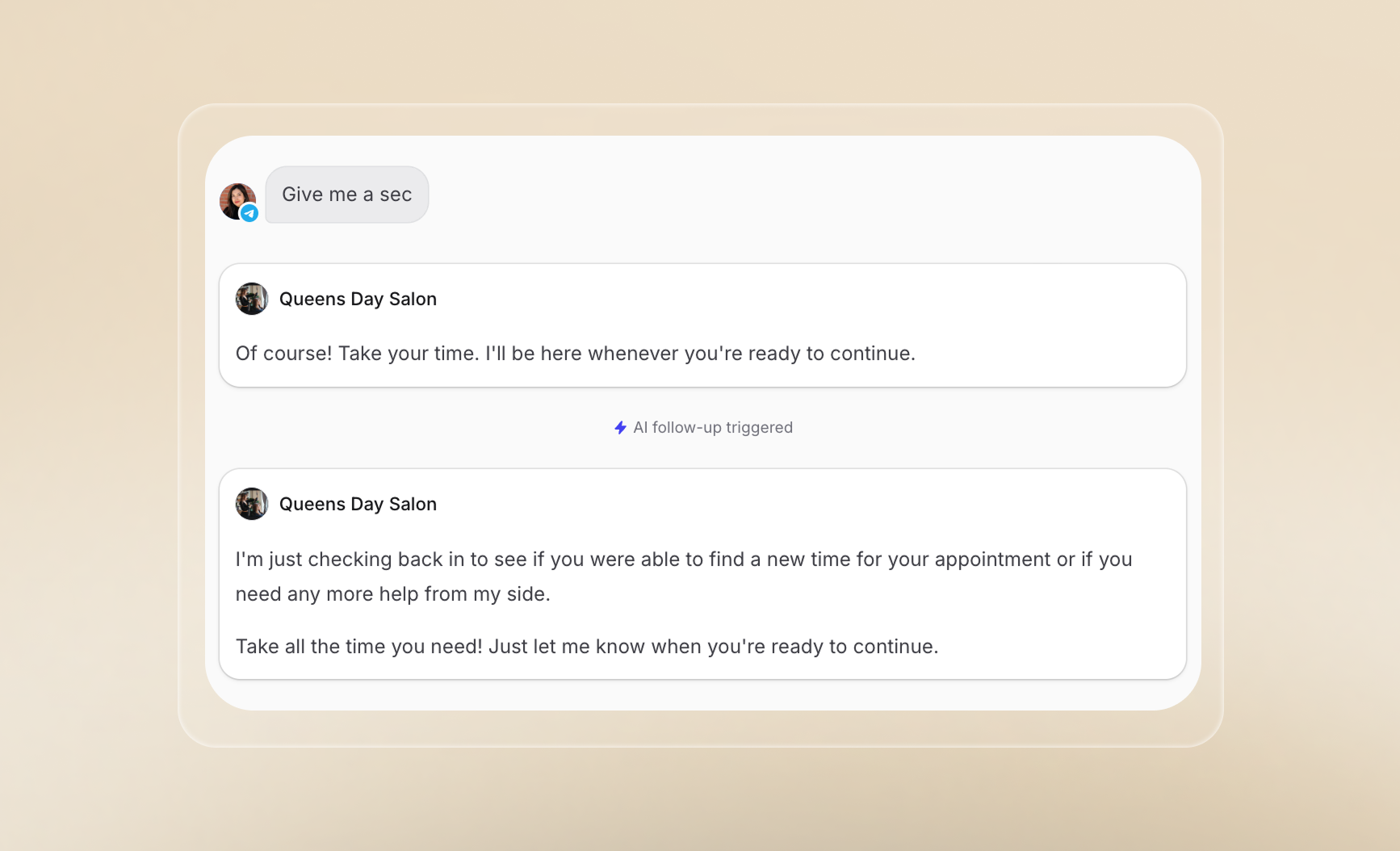This screenshot has height=851, width=1400.
Task: Select the 'Of course! Take your time' message
Action: pos(576,354)
